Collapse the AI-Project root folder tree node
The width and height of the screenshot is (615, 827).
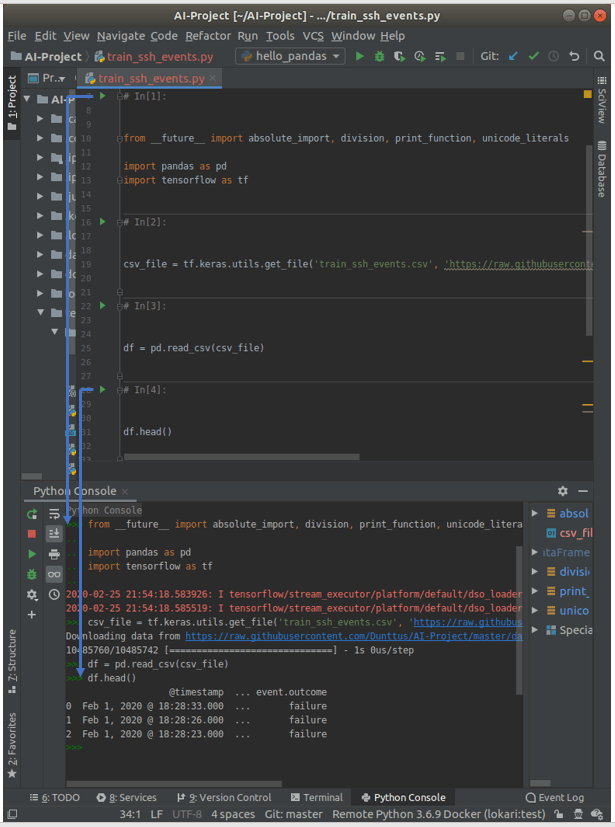click(x=27, y=99)
